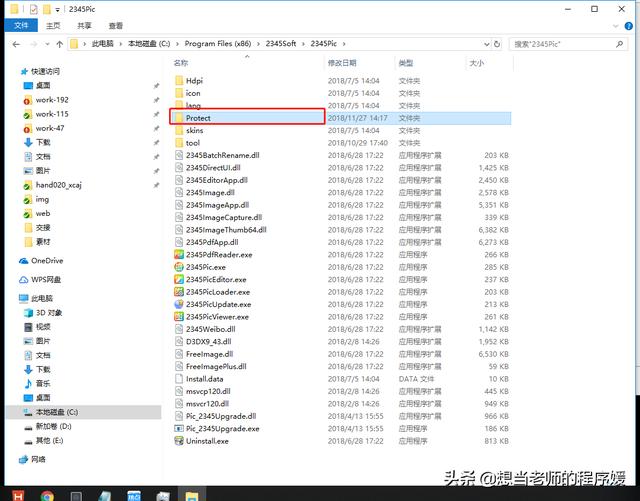
Task: Open the 文件 menu tab
Action: coord(19,25)
